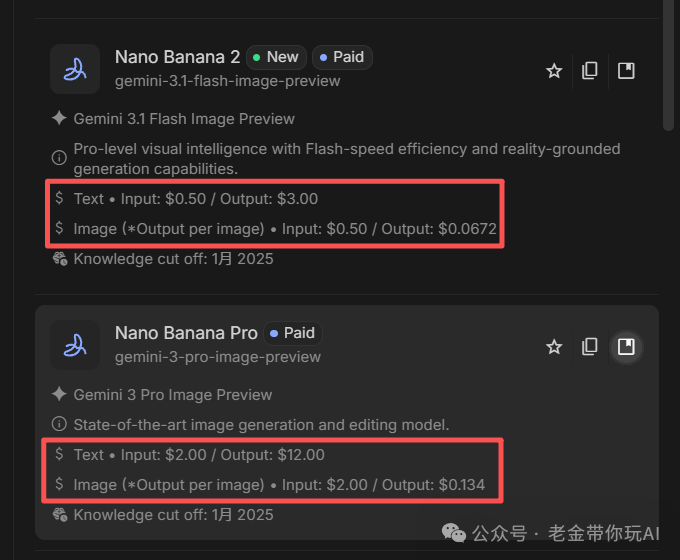The height and width of the screenshot is (560, 680).
Task: Copy the Nano Banana 2 model ID
Action: [x=590, y=71]
